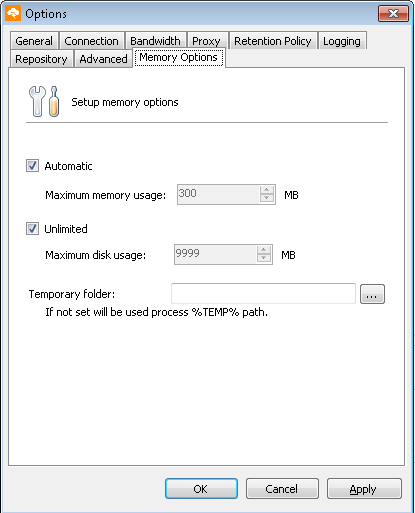
Task: Click the Temporary folder text field
Action: [263, 294]
